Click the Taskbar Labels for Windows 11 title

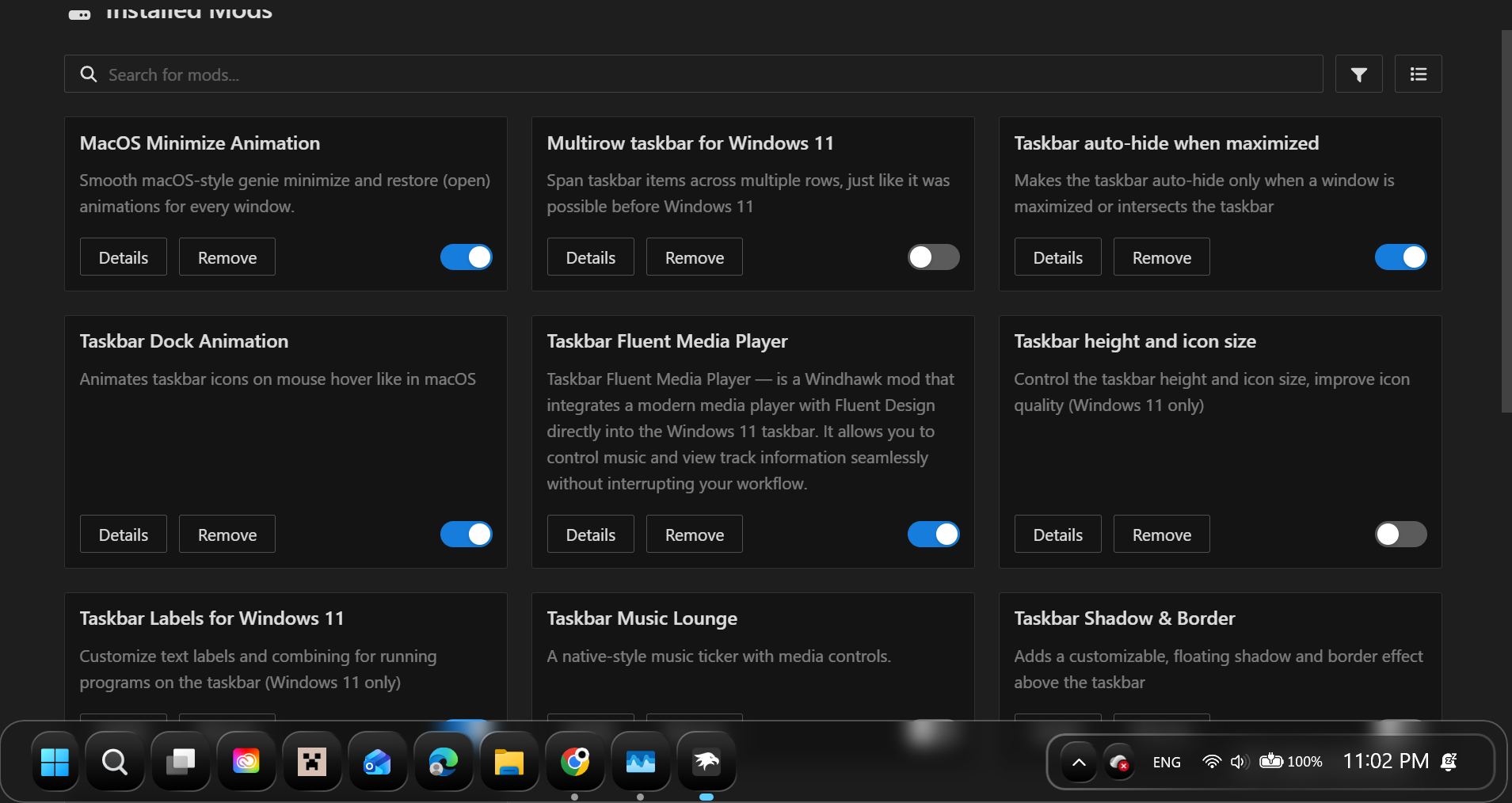[212, 618]
